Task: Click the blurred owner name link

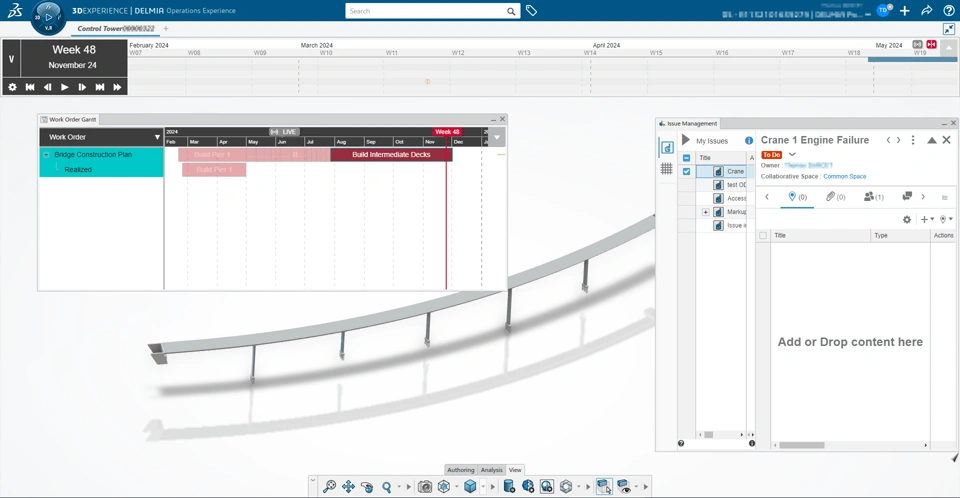Action: pos(808,165)
